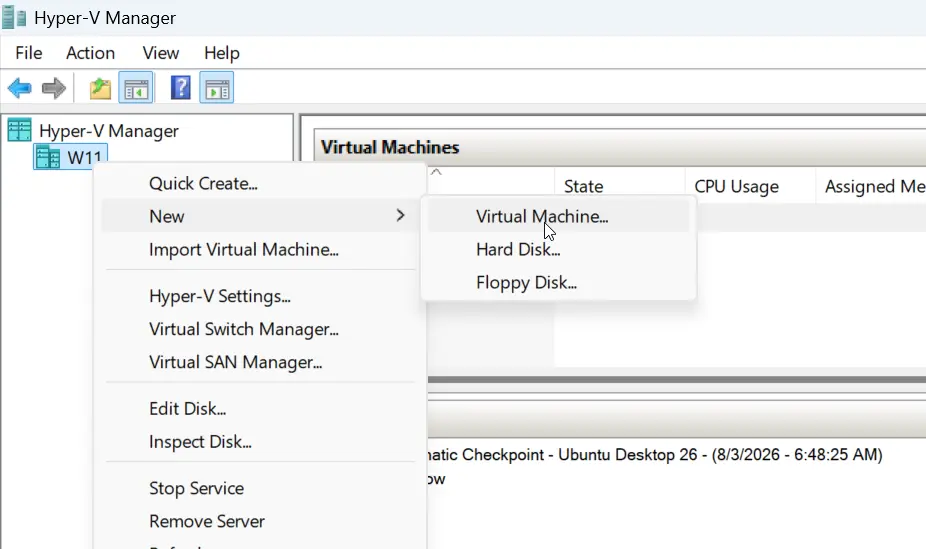Expand the New submenu entry

click(260, 216)
